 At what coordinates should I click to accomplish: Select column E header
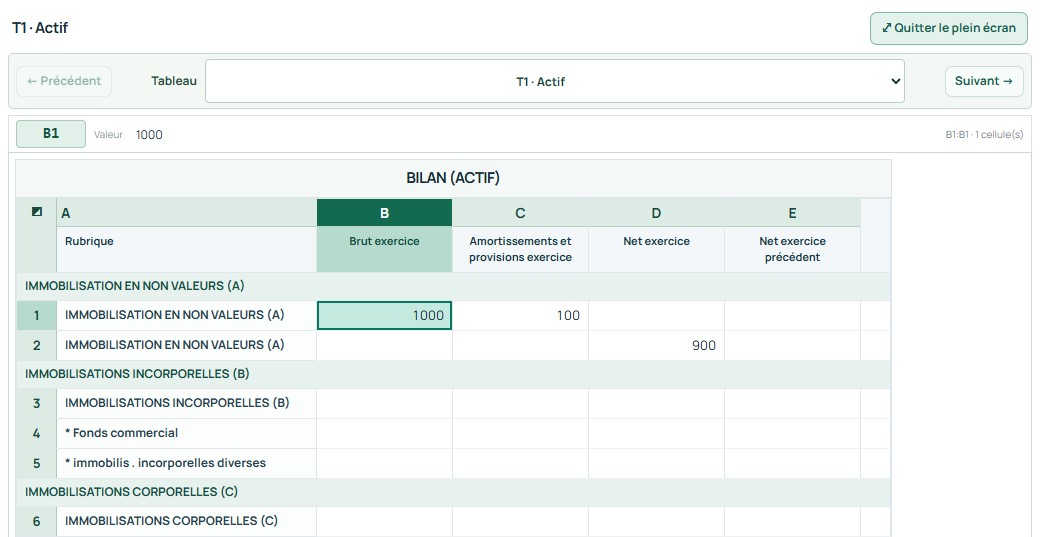point(793,213)
